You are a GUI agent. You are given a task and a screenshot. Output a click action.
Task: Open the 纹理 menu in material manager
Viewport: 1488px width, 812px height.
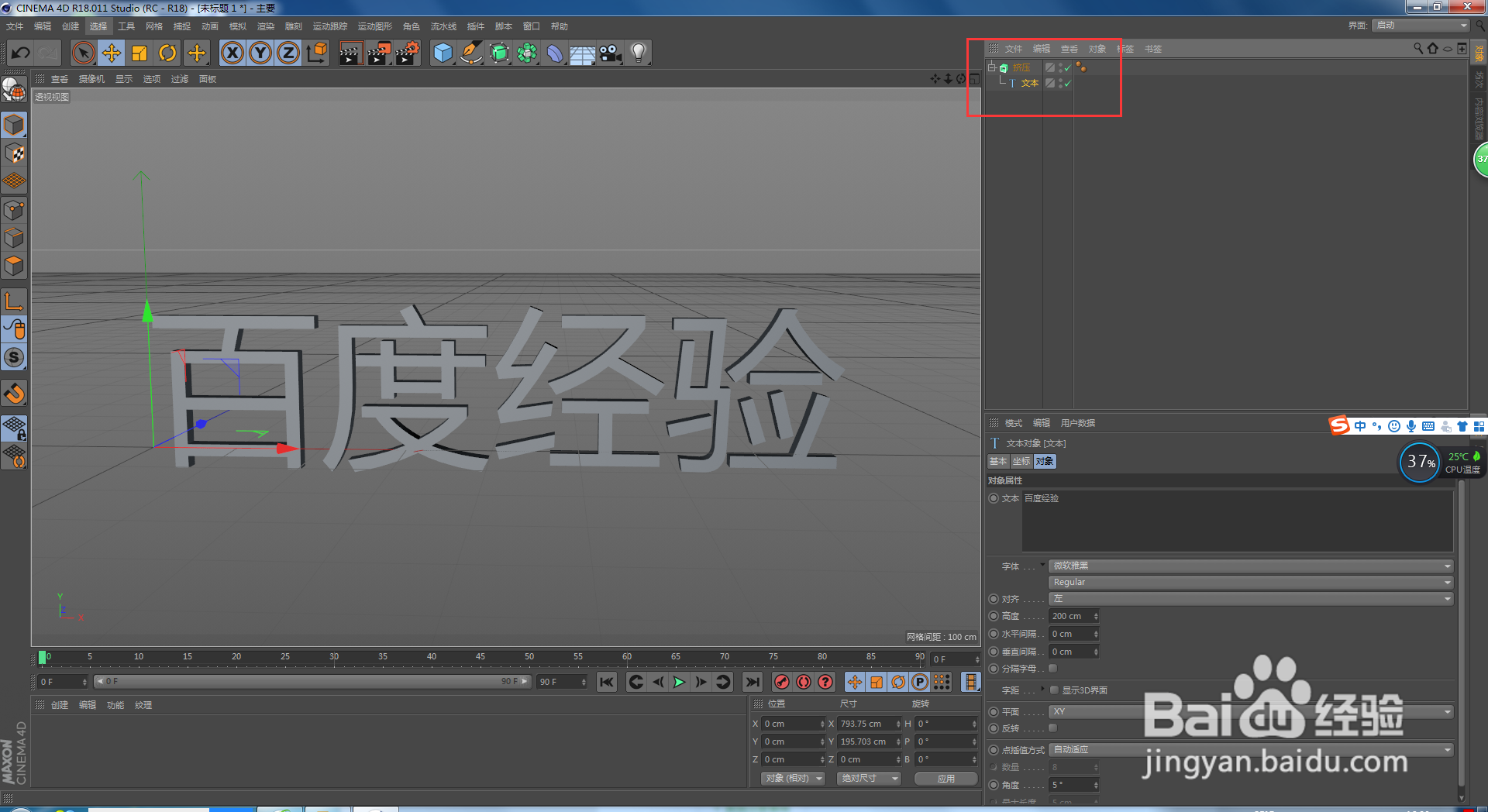point(143,705)
